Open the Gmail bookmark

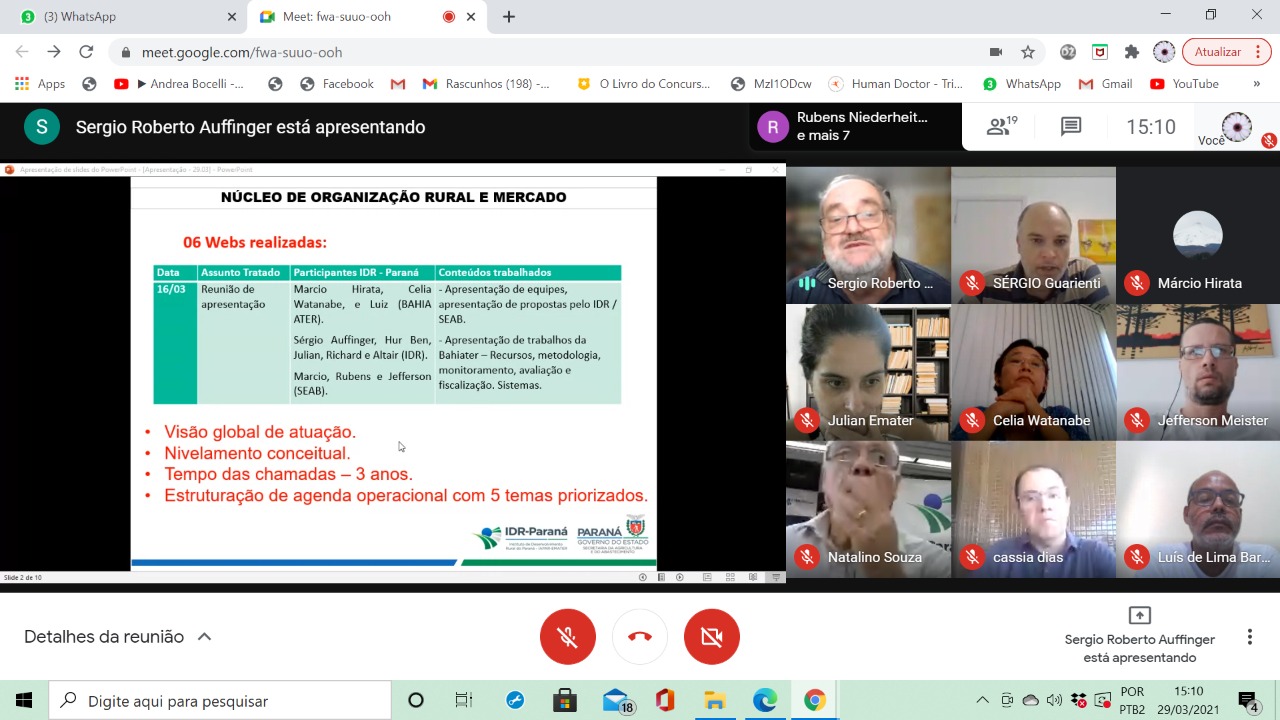(1106, 84)
